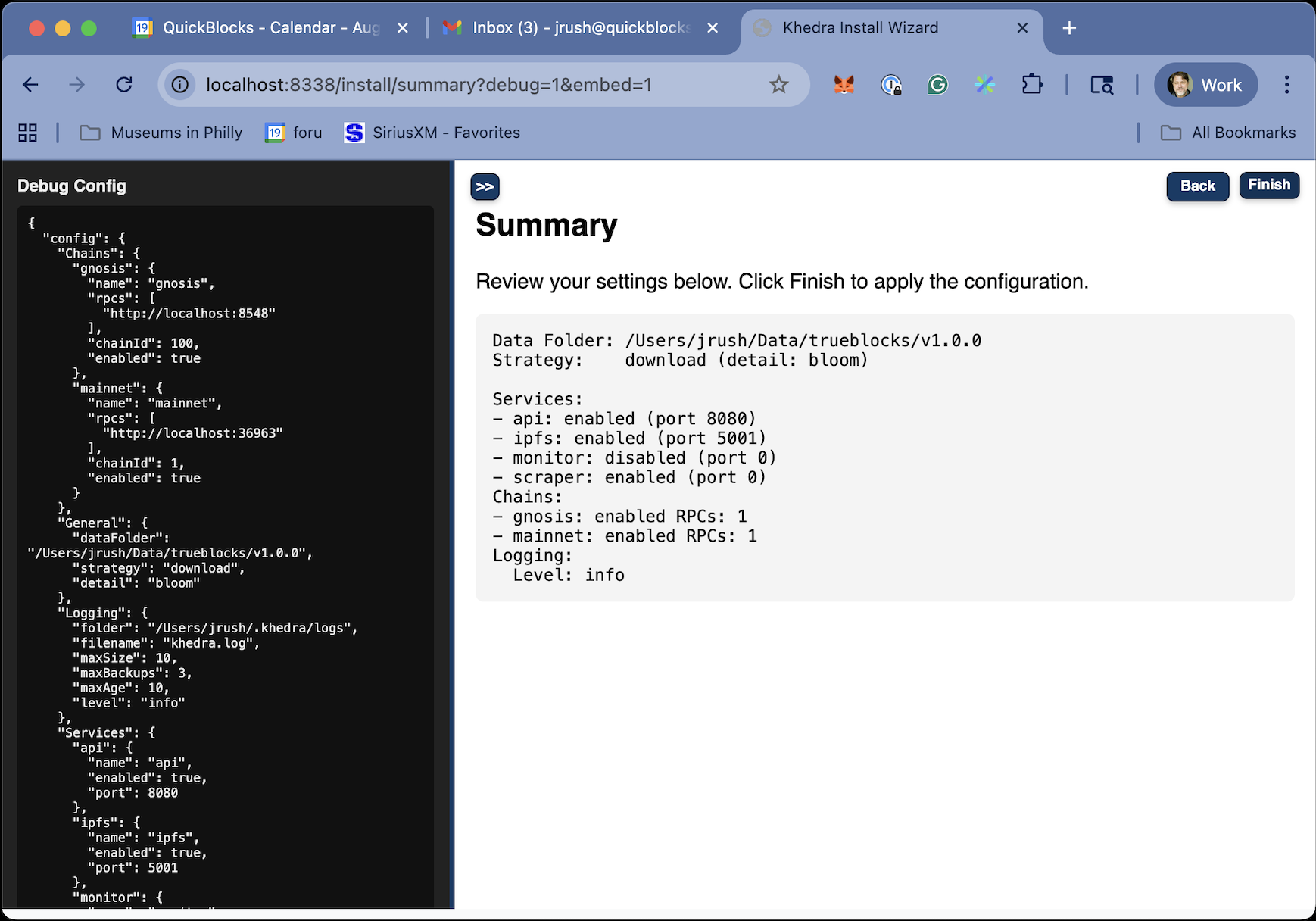The height and width of the screenshot is (921, 1316).
Task: Click the macOS yellow minimize window button
Action: point(63,28)
